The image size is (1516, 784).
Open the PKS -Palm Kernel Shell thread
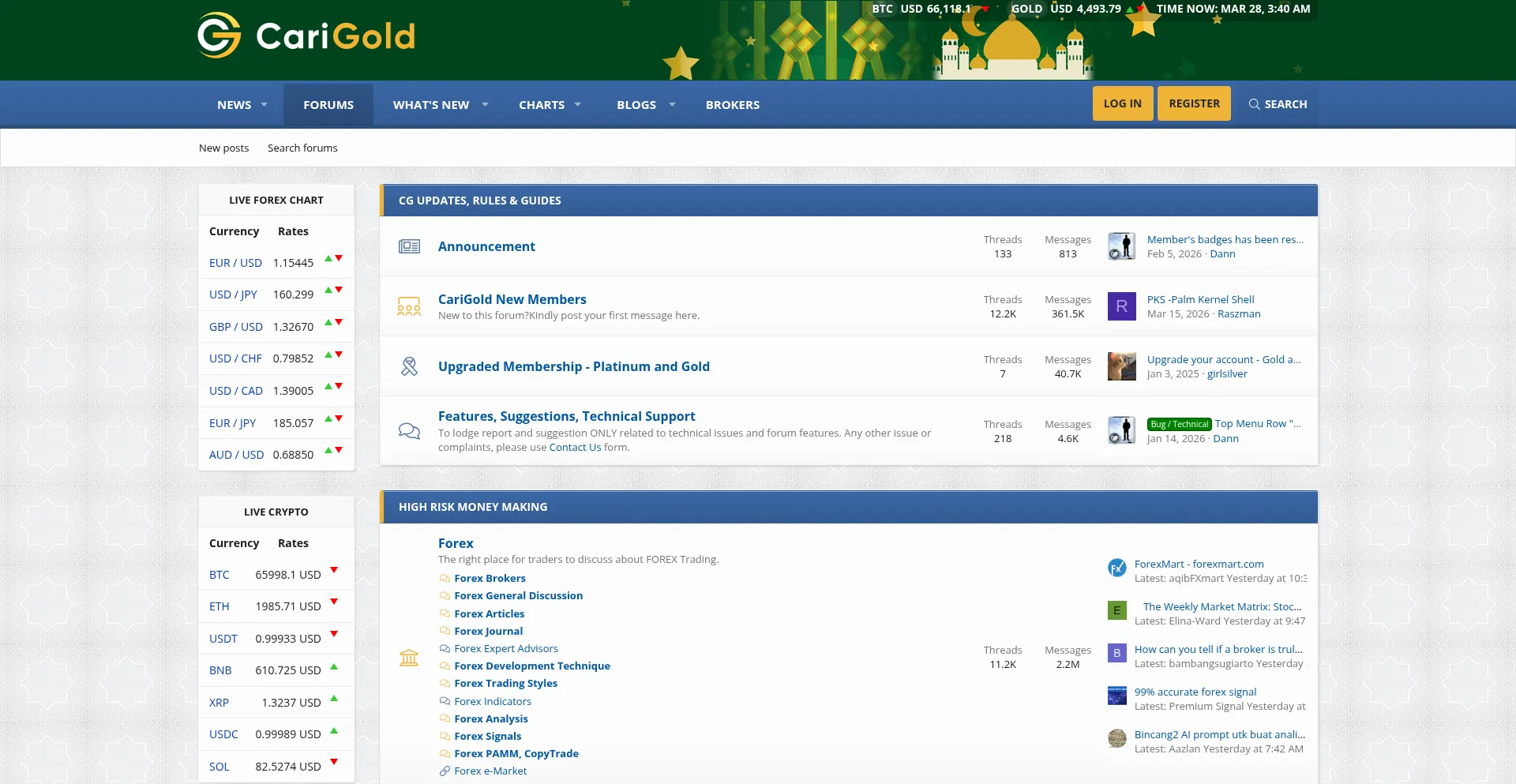pos(1200,299)
